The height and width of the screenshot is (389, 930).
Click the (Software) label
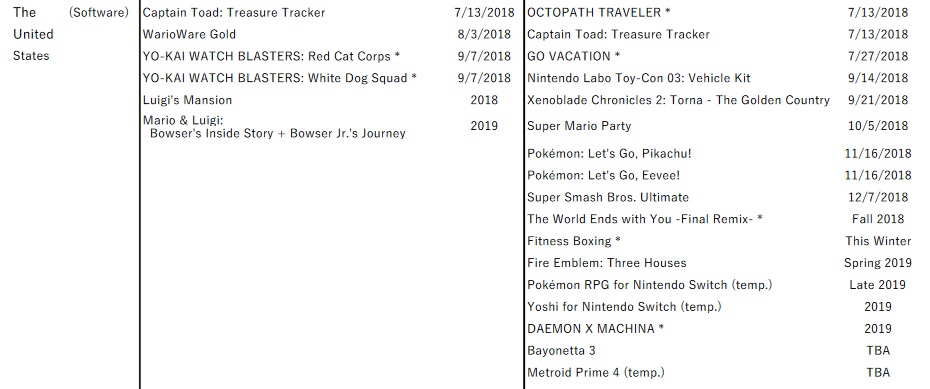pos(98,12)
